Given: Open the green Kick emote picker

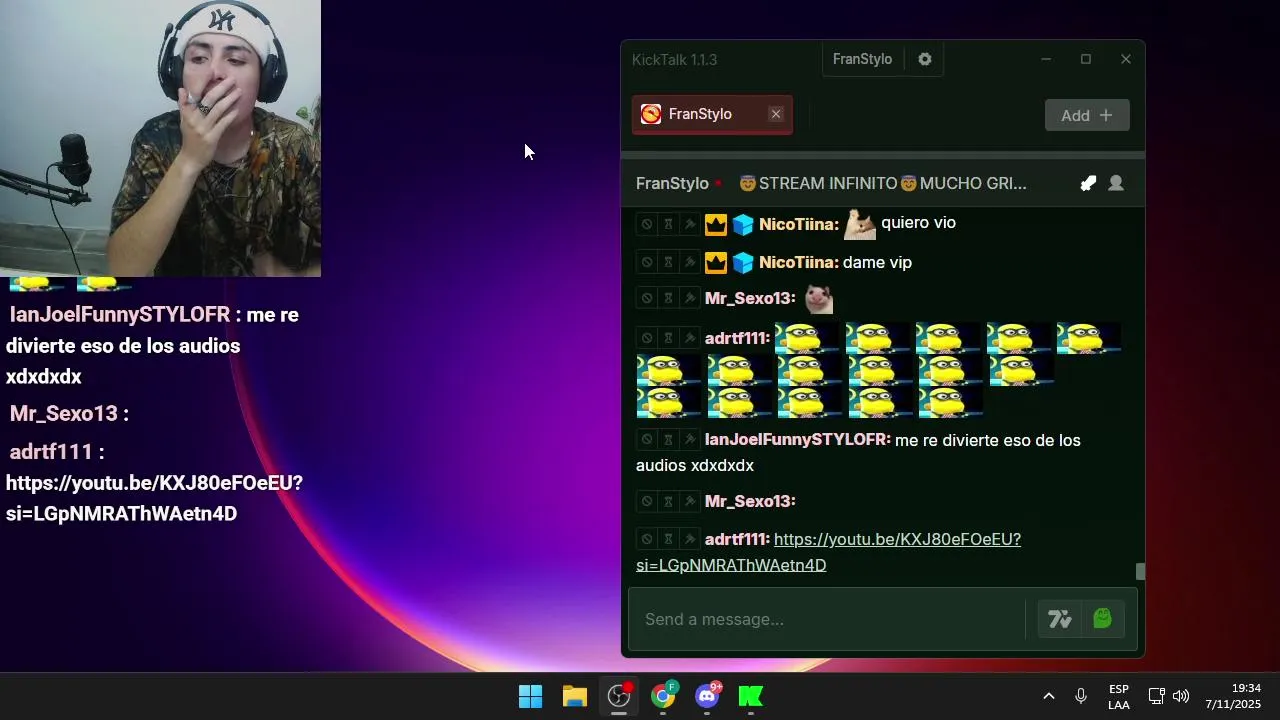Looking at the screenshot, I should coord(1103,619).
